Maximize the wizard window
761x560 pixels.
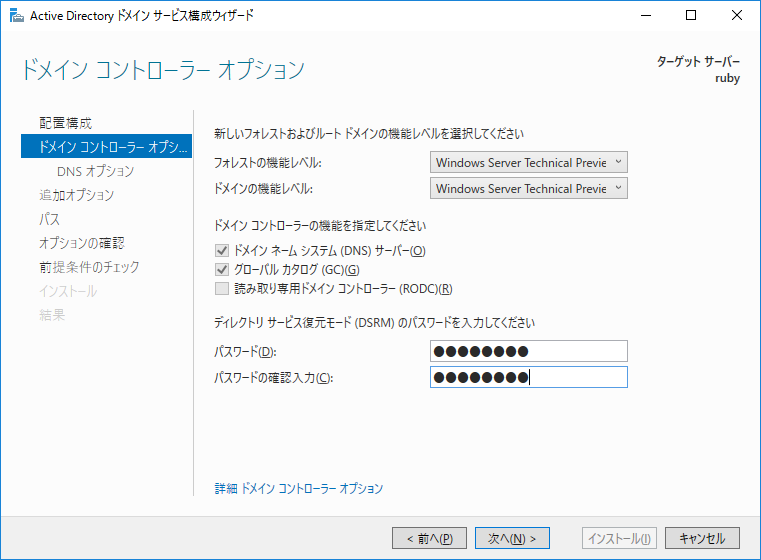pos(691,16)
